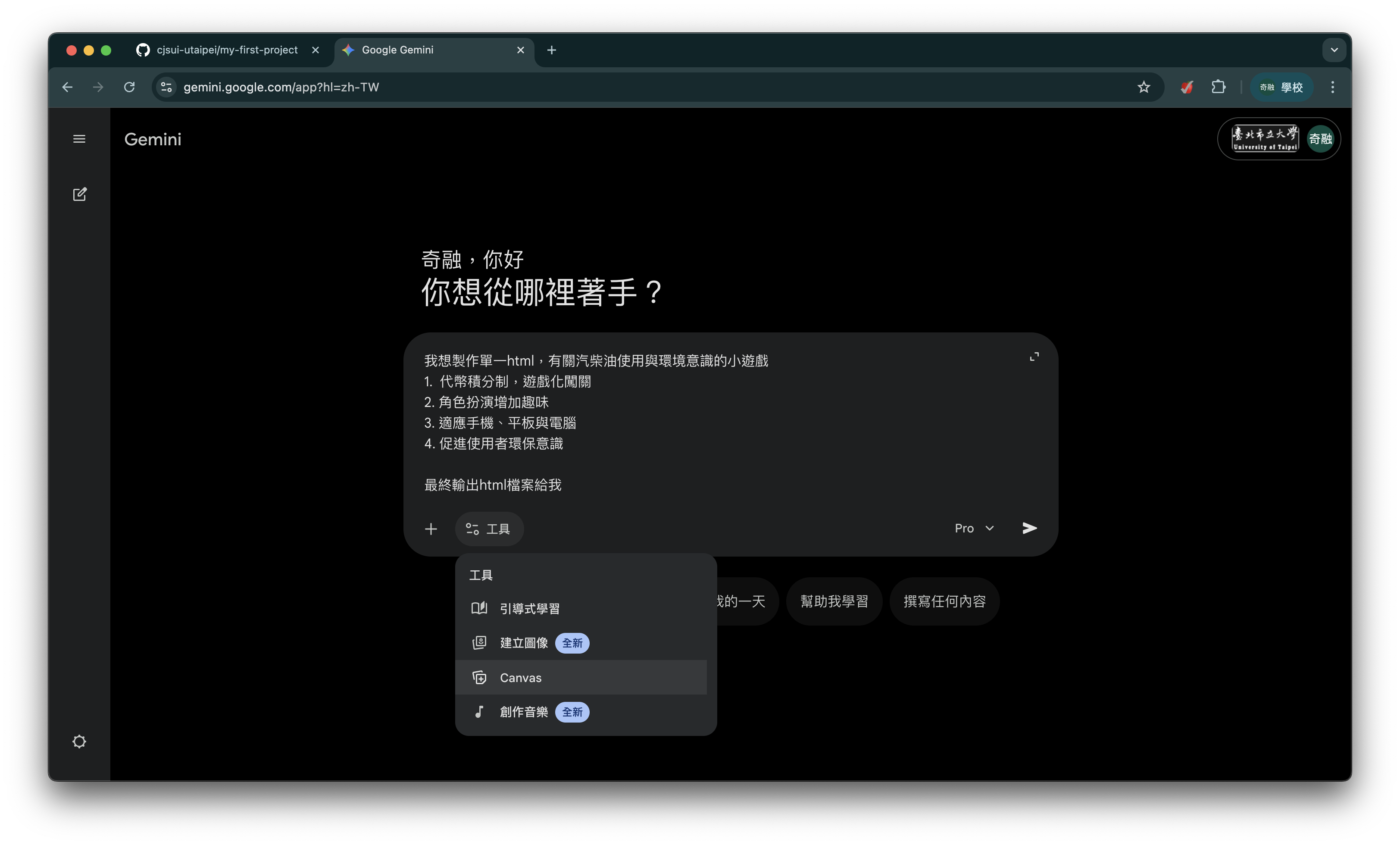View site information icon in address bar

coord(166,87)
